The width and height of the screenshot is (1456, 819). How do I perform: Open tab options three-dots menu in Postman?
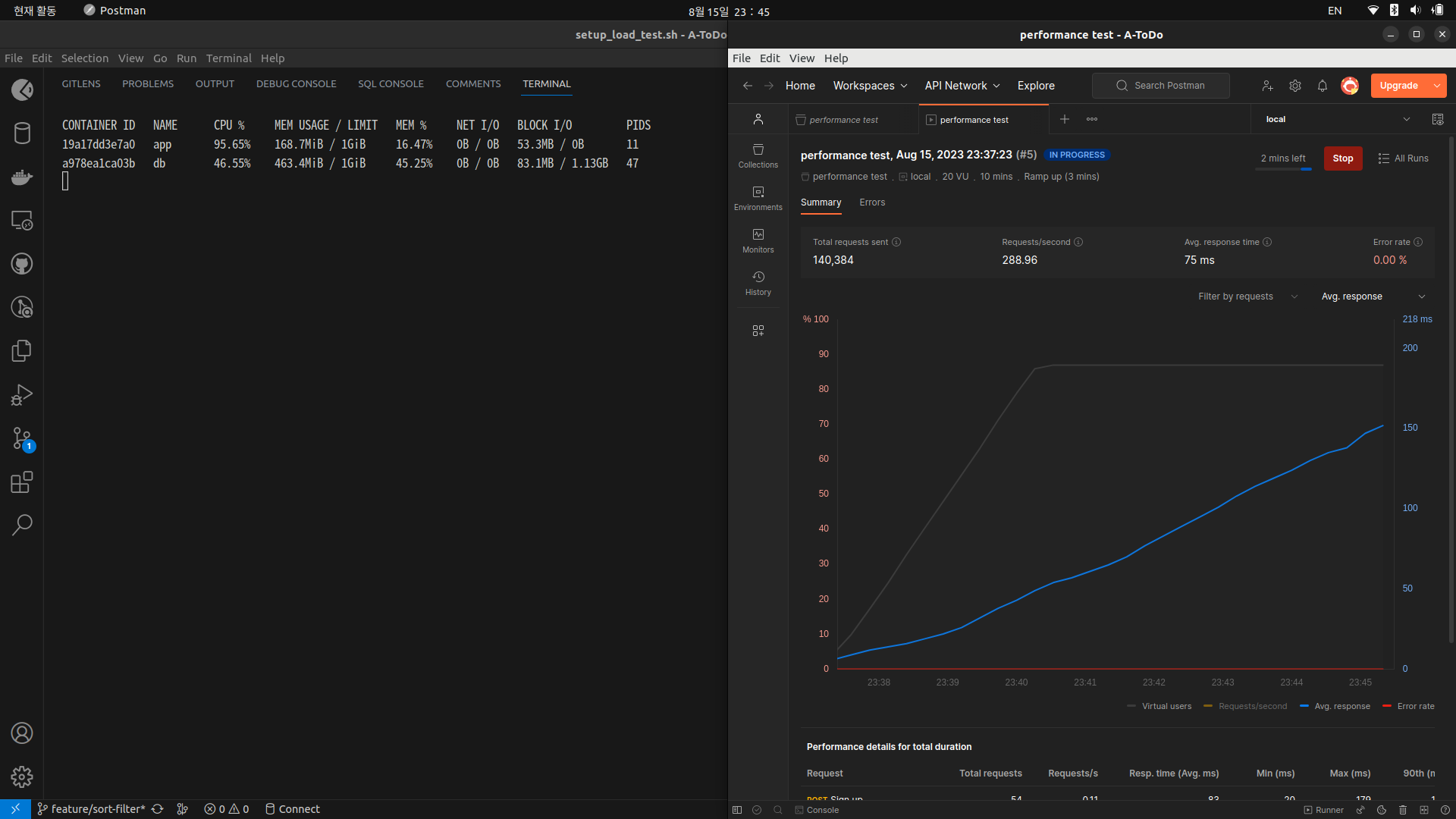tap(1092, 119)
